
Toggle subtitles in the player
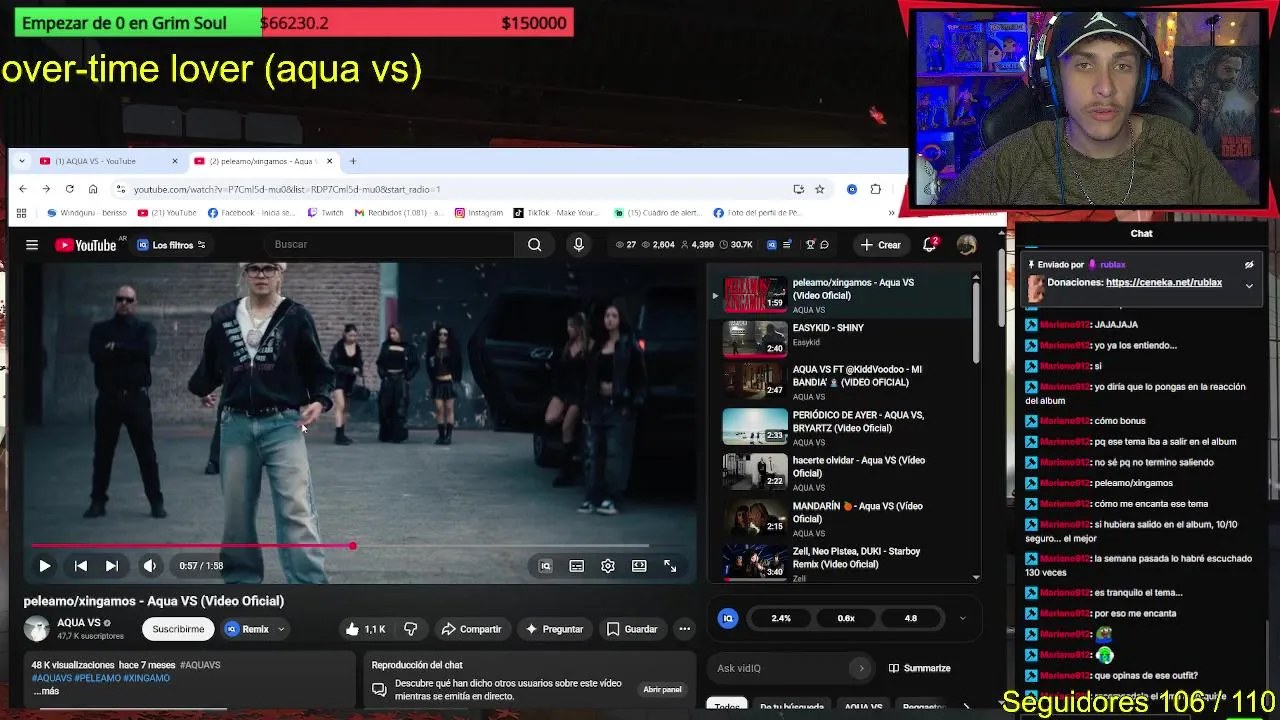click(577, 566)
